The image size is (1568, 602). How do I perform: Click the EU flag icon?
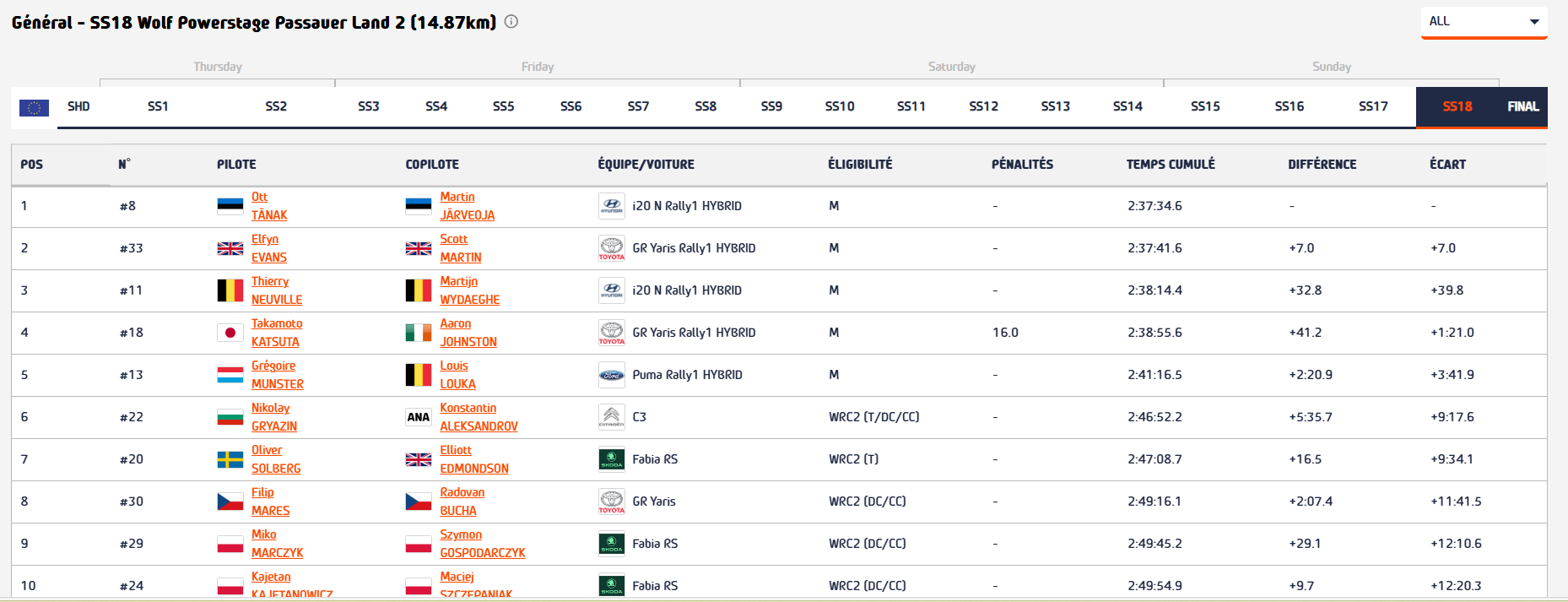click(x=34, y=107)
